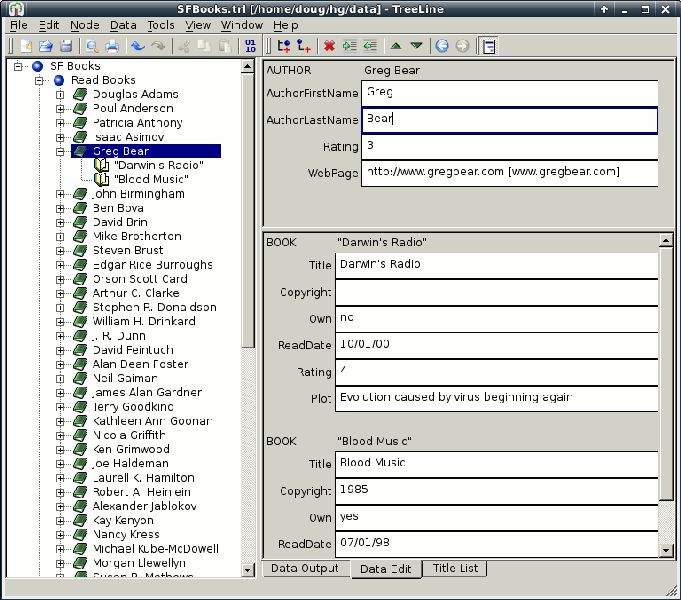
Task: Select David Brin in the tree
Action: (120, 222)
